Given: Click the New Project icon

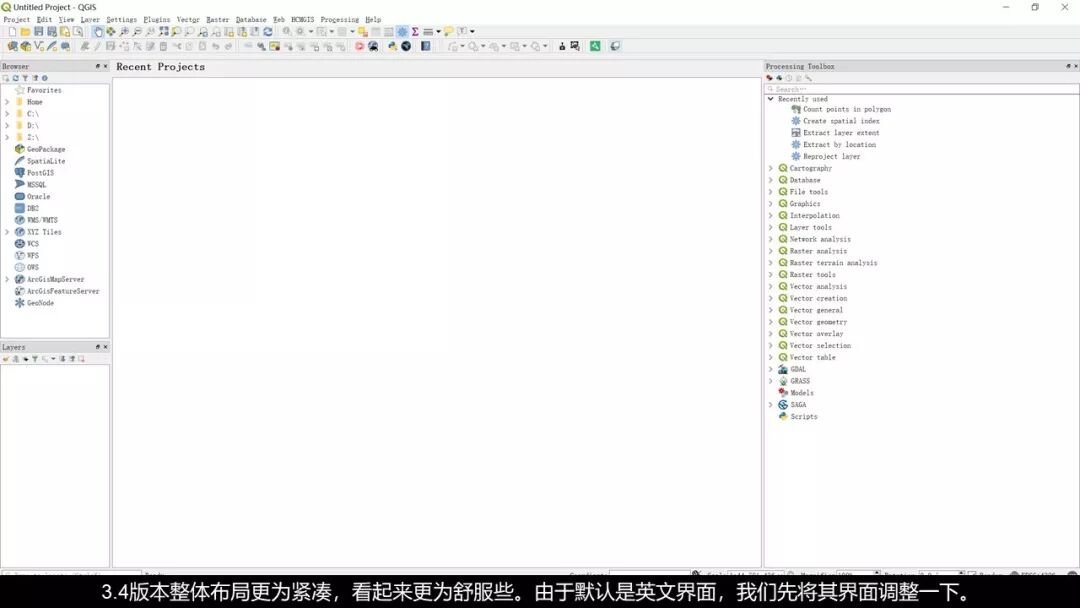Looking at the screenshot, I should point(12,32).
